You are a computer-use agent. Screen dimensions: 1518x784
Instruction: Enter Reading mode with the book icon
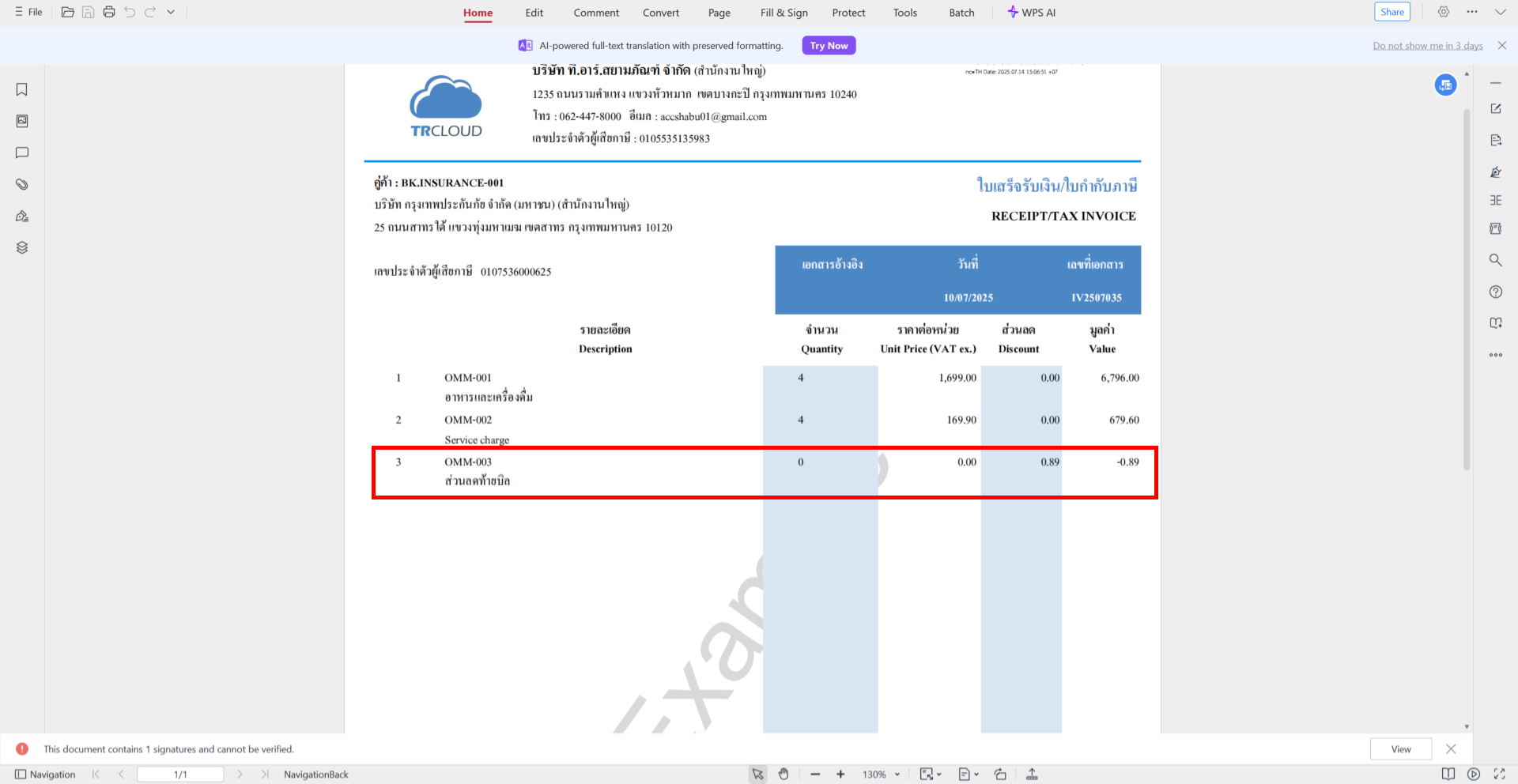click(x=1448, y=775)
